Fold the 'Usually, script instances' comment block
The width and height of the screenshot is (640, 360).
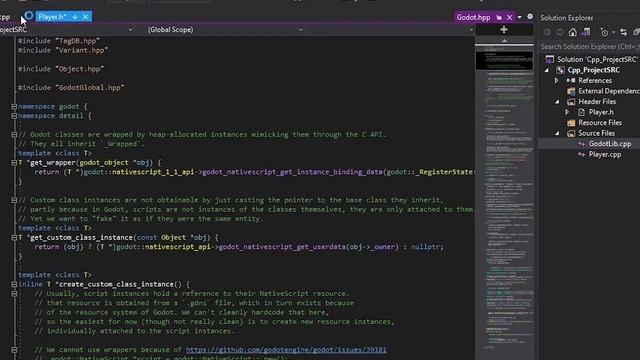pos(14,293)
